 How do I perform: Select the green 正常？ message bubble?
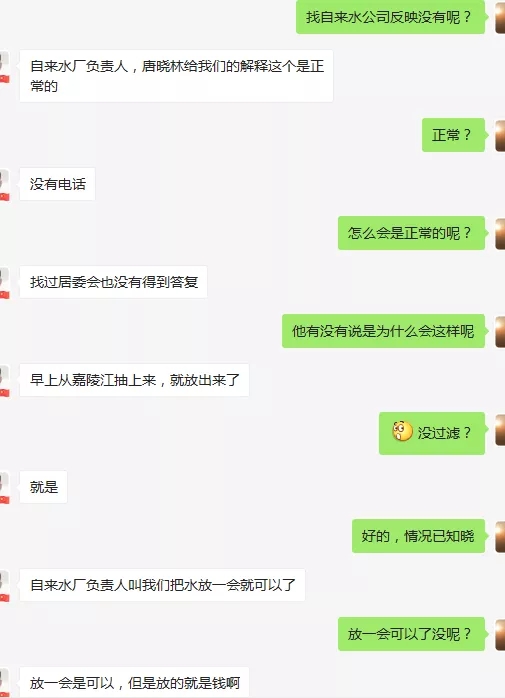453,135
